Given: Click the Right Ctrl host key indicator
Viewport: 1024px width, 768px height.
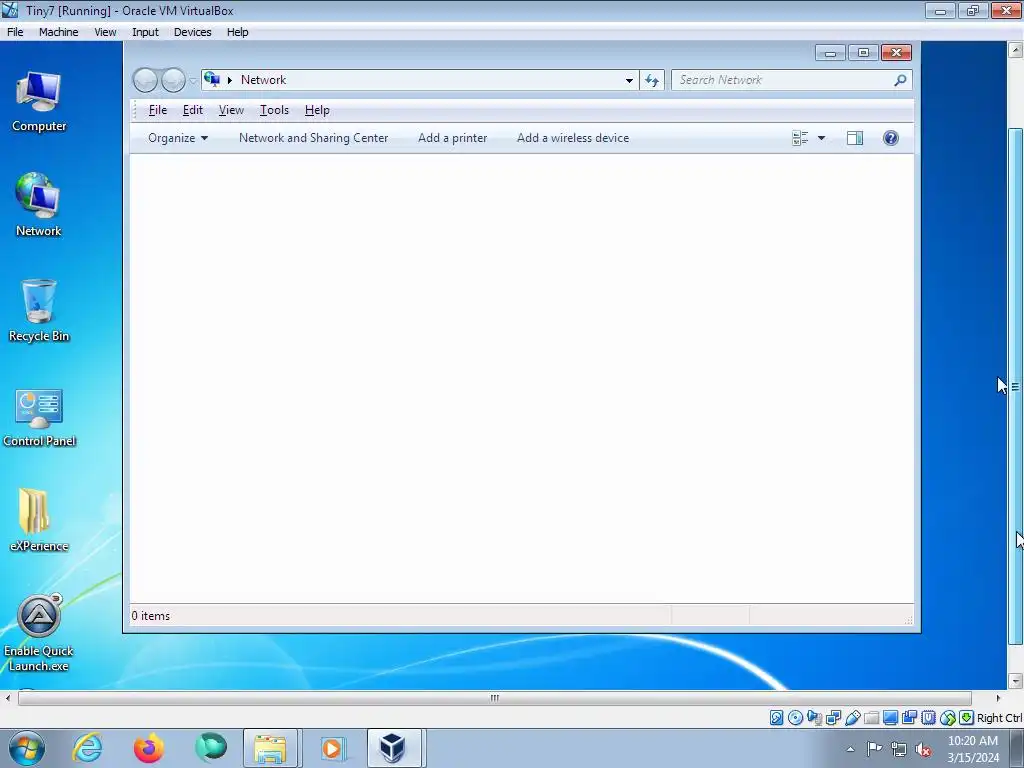Looking at the screenshot, I should tap(999, 718).
